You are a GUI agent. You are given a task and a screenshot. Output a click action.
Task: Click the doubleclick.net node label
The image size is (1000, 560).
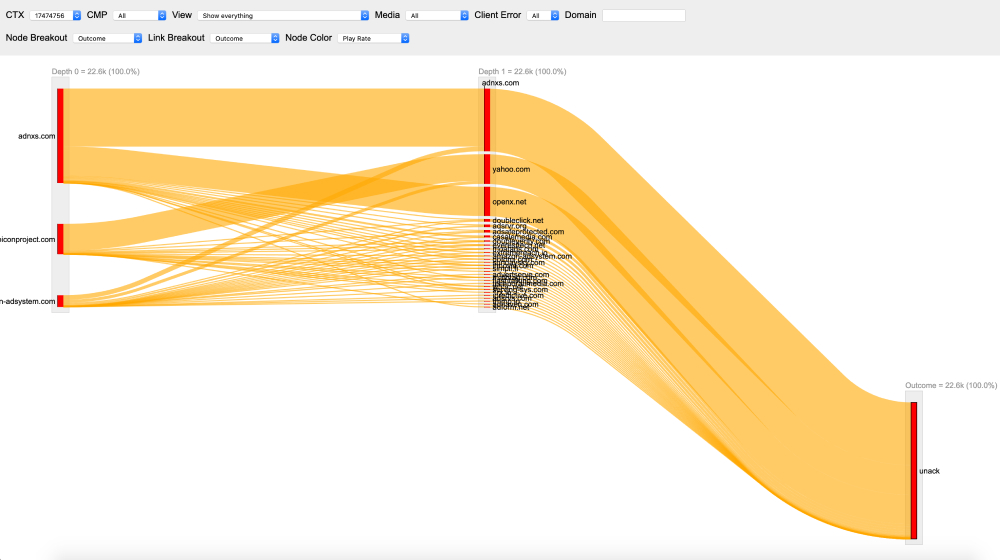[x=518, y=220]
